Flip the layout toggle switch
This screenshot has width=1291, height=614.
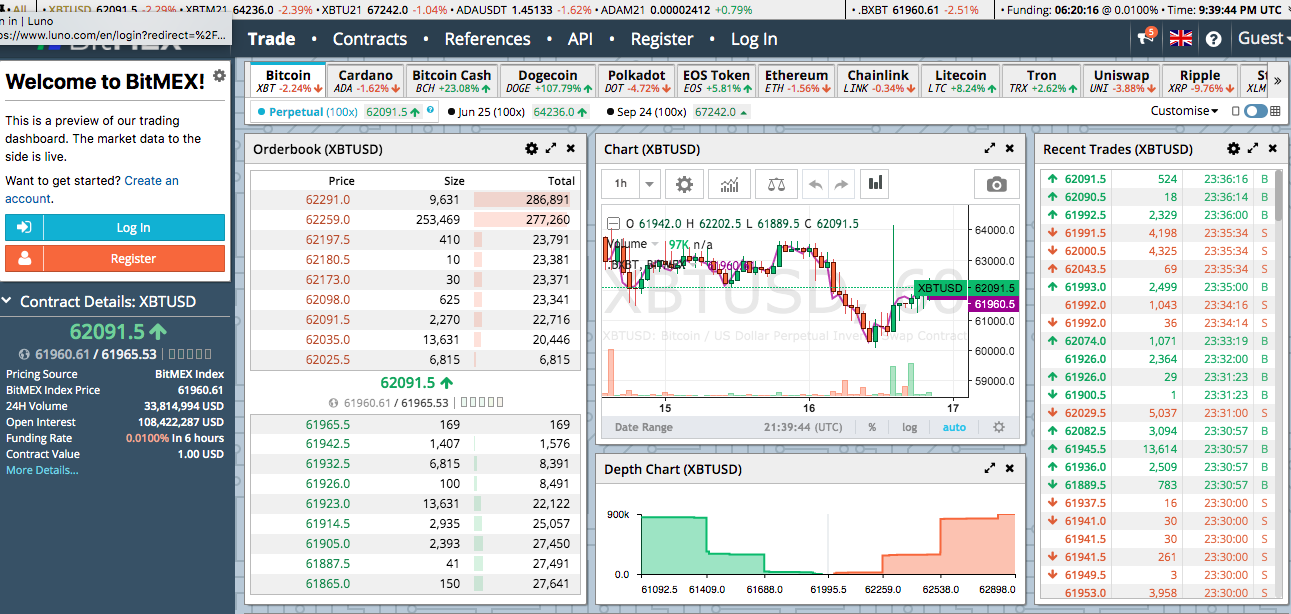coord(1255,112)
